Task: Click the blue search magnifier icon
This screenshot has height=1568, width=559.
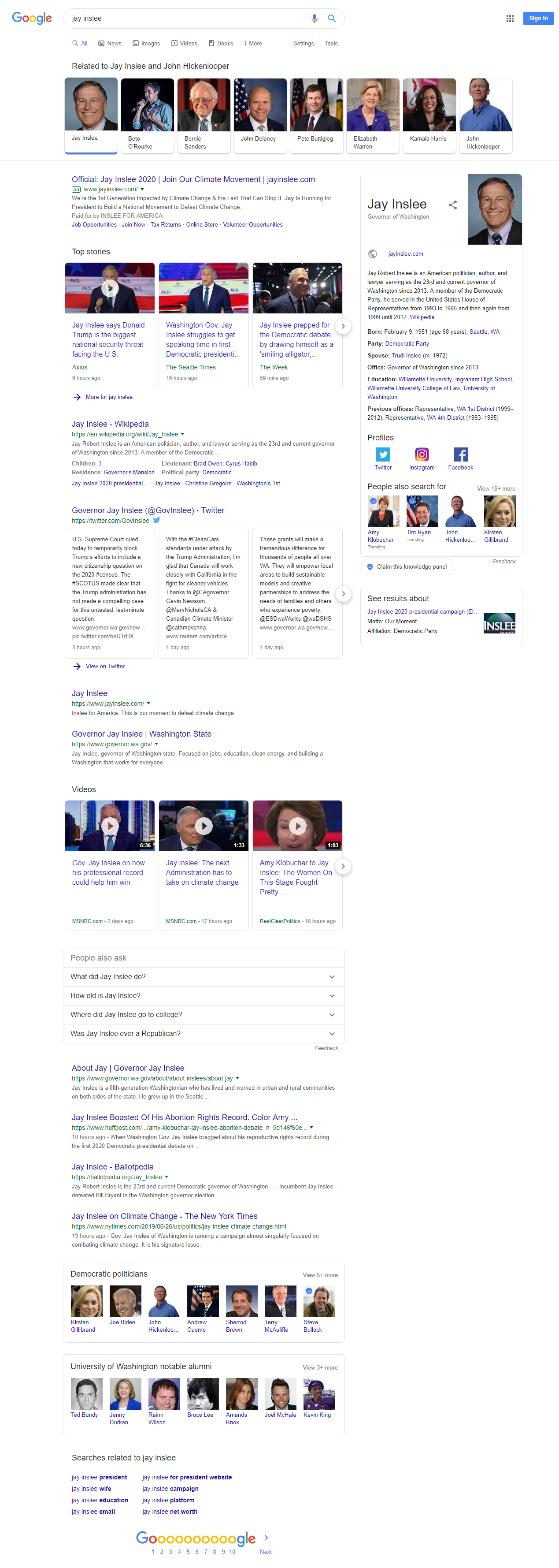Action: (x=332, y=18)
